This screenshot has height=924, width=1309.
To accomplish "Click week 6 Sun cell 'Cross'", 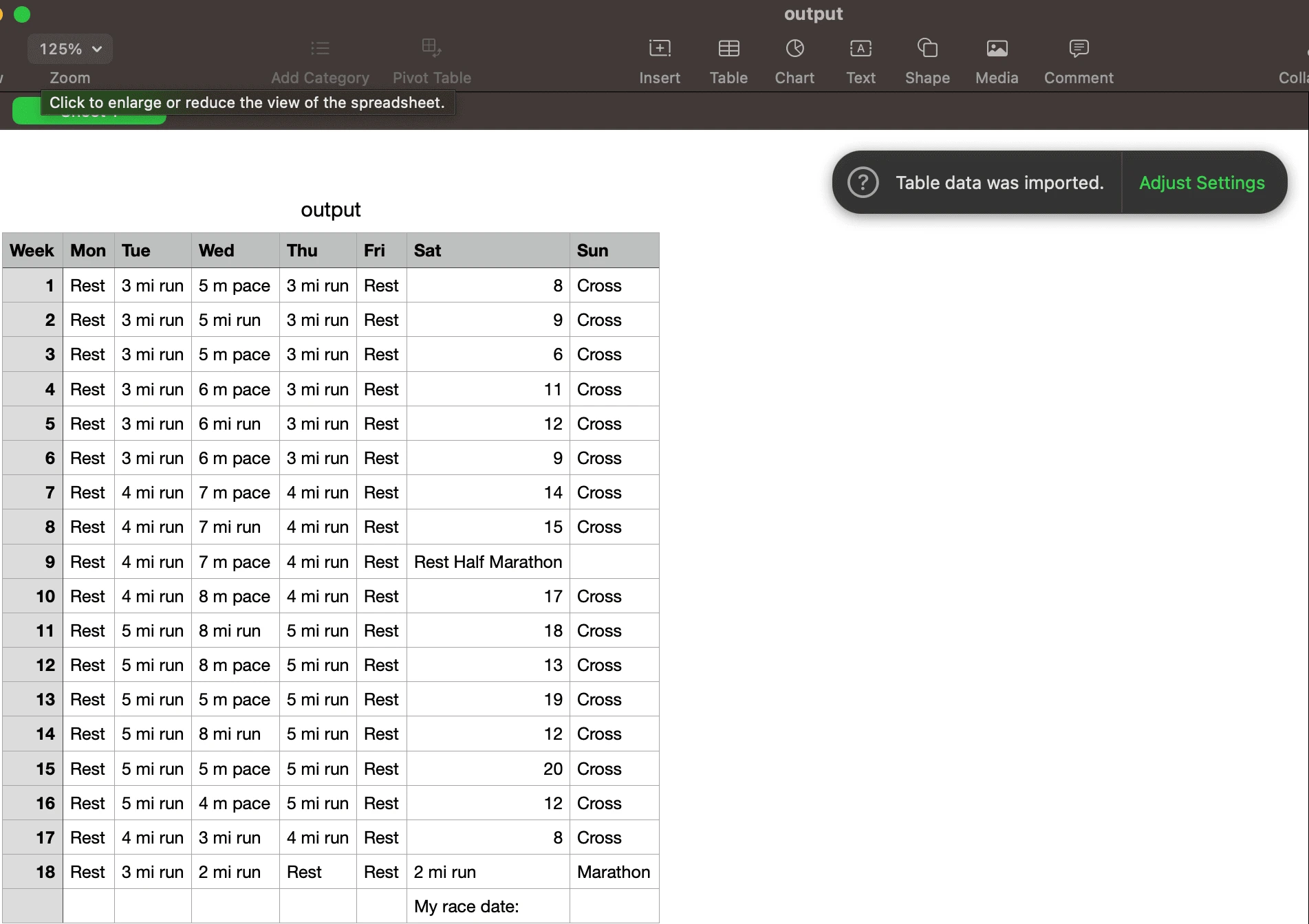I will click(614, 458).
